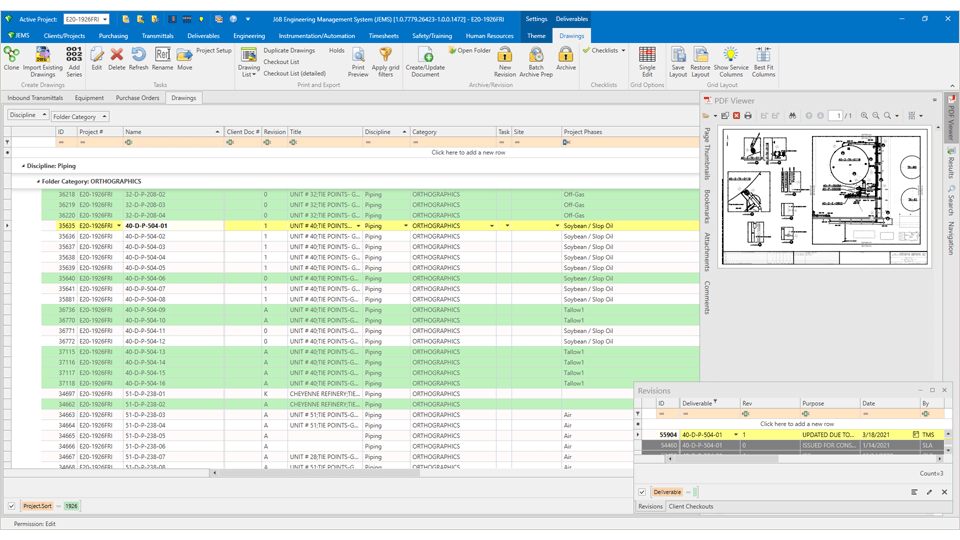Click the Best Fit Columns icon

point(763,55)
